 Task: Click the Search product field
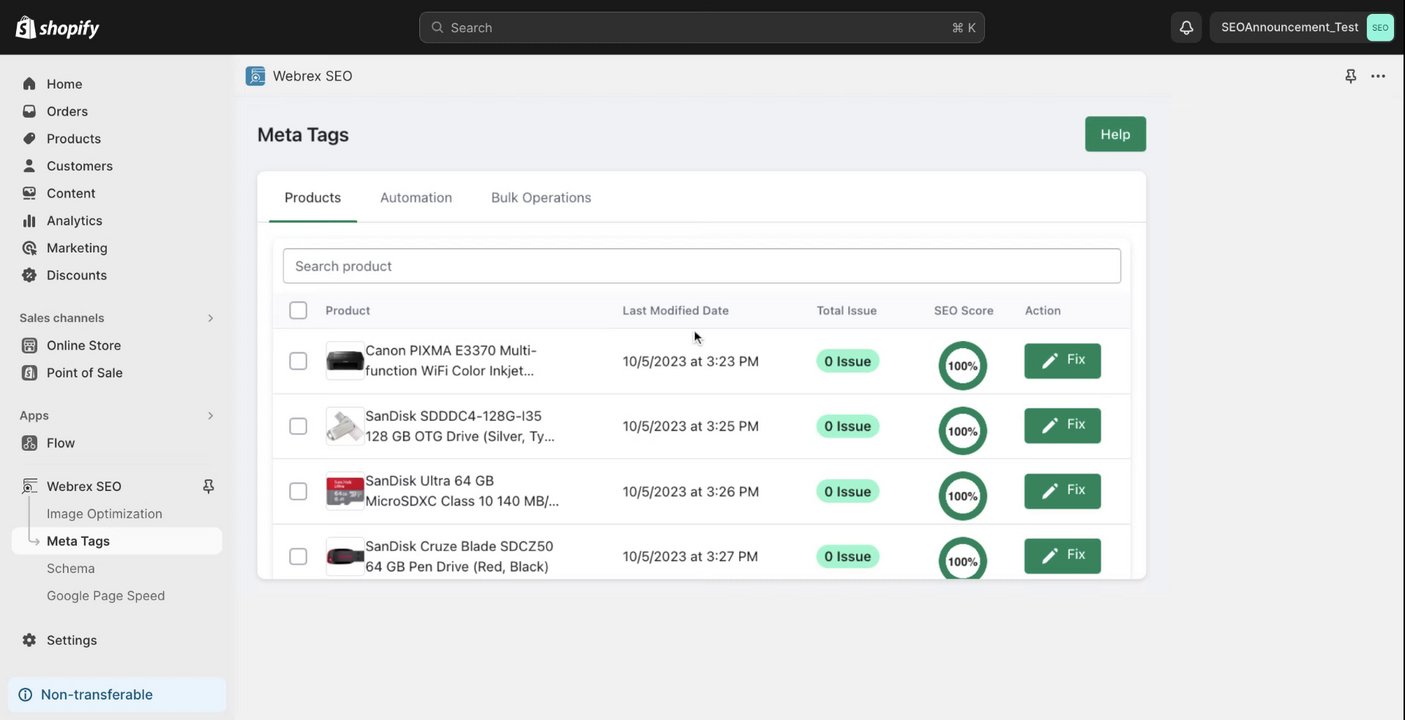coord(702,266)
